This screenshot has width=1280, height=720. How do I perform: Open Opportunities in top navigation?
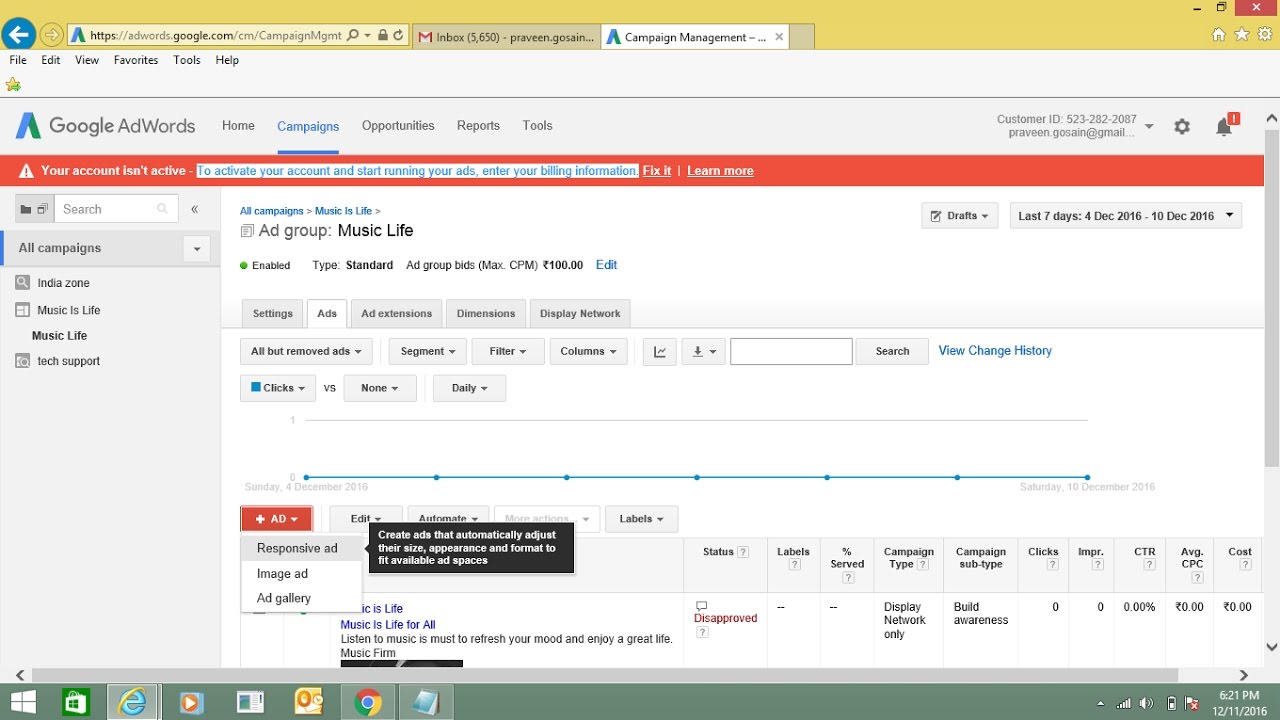click(x=398, y=126)
